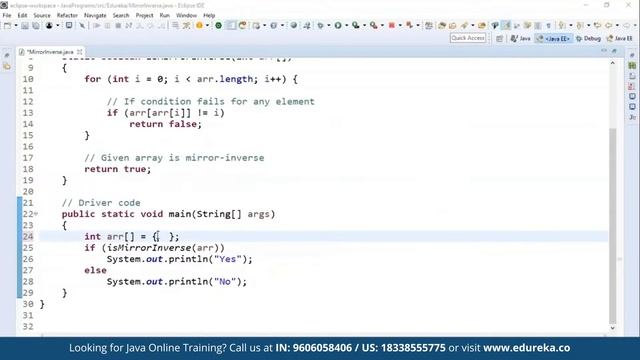The height and width of the screenshot is (360, 640).
Task: Open the Navigate menu
Action: click(95, 16)
